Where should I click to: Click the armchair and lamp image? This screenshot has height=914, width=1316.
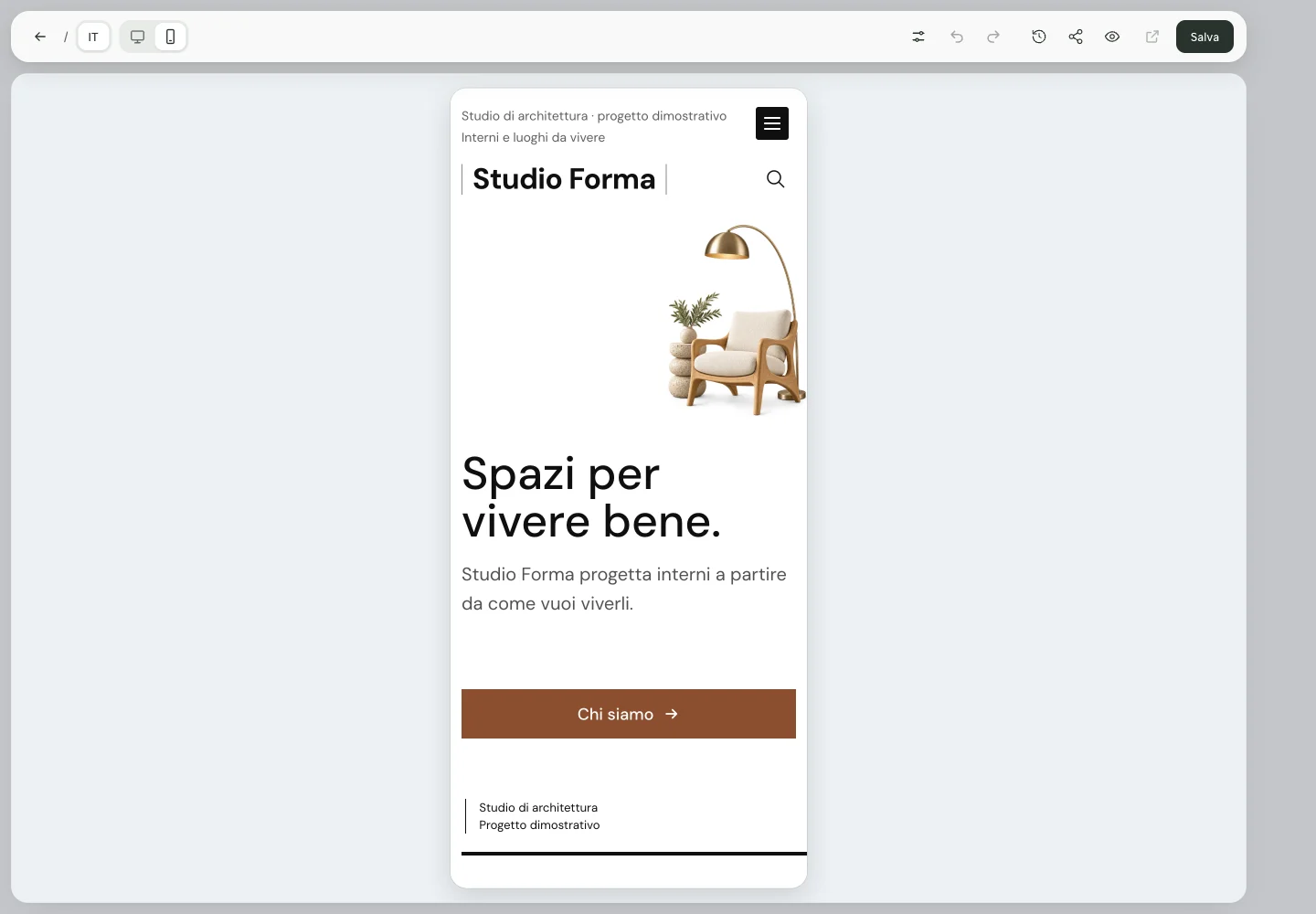coord(737,320)
